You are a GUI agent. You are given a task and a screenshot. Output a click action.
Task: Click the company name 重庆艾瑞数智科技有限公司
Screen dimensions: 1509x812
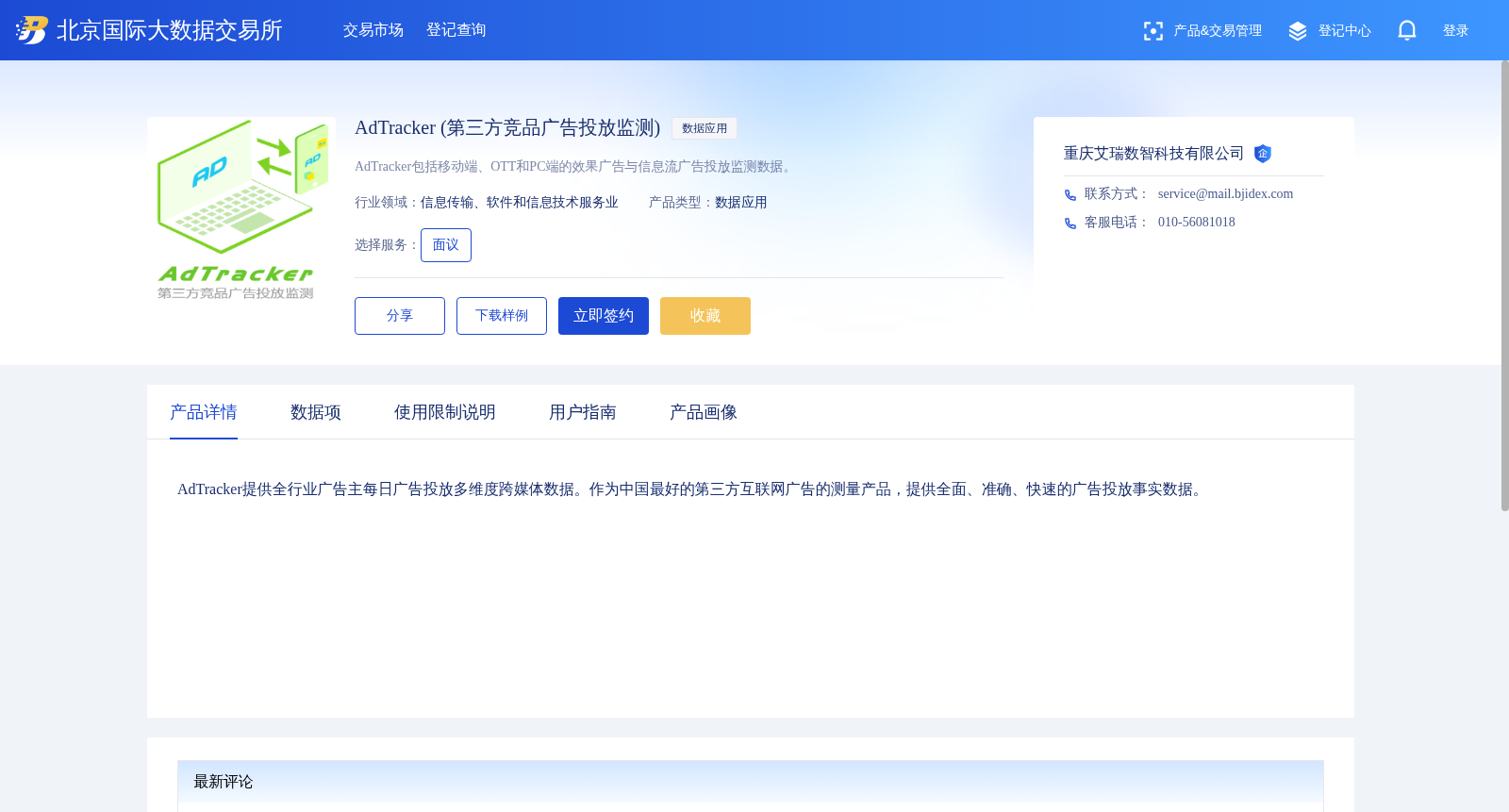coord(1153,154)
